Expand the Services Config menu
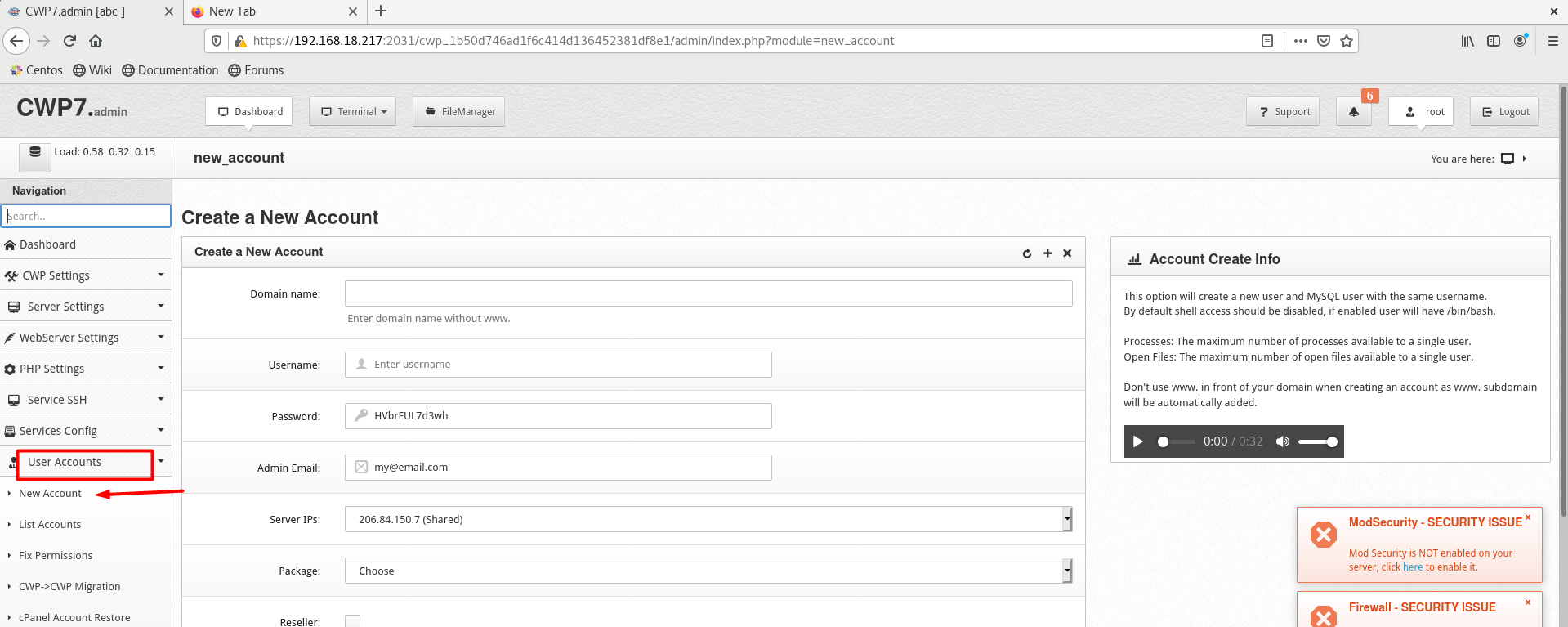The image size is (1568, 627). tap(86, 431)
